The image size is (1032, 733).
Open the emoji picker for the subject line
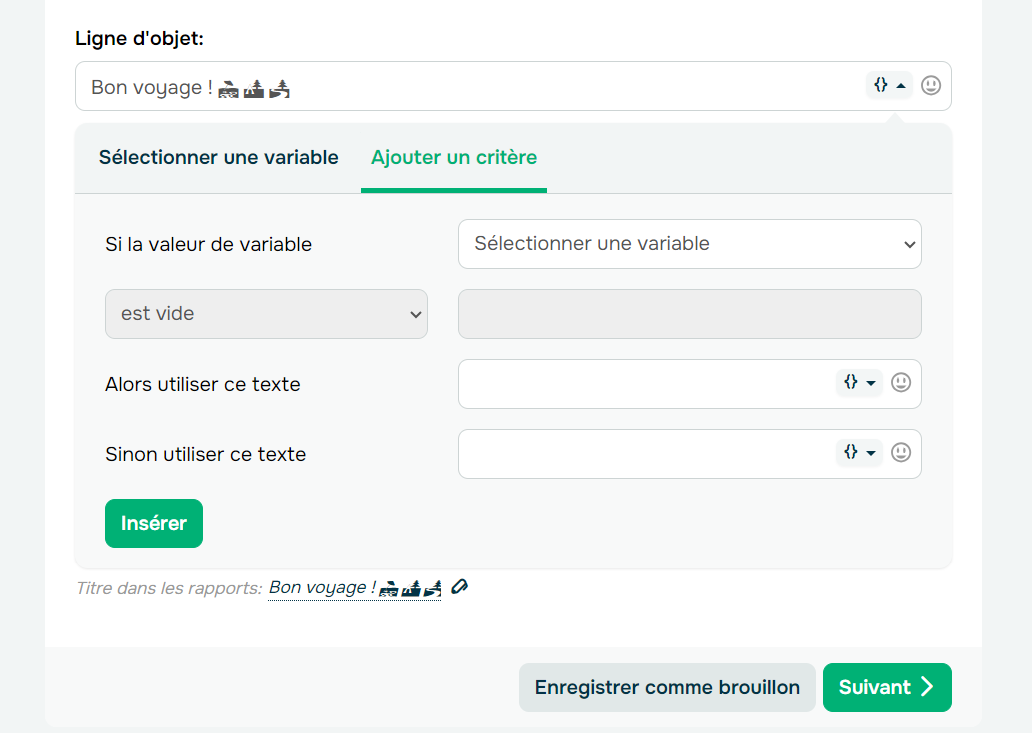(x=930, y=85)
